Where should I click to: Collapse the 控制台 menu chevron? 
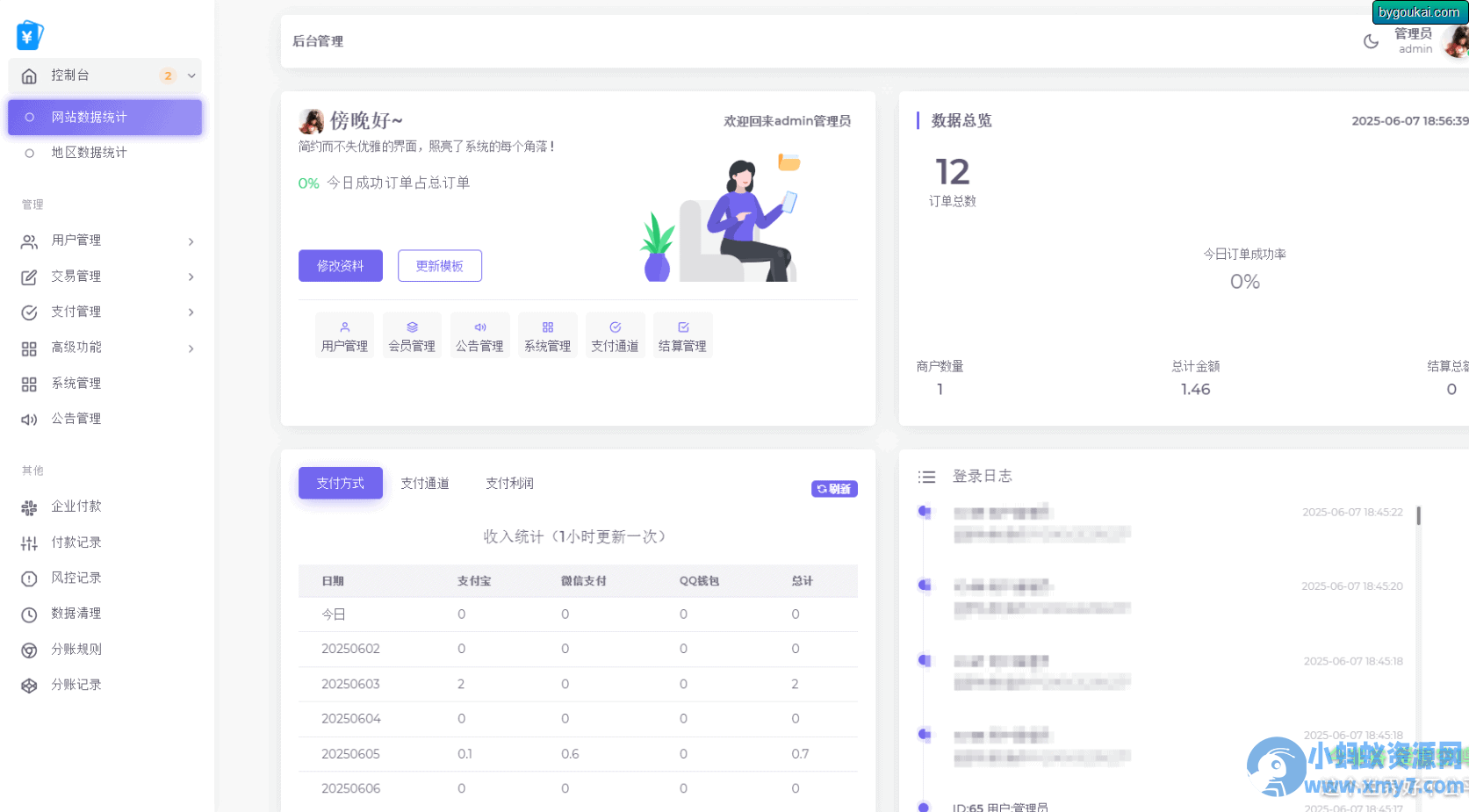[191, 75]
